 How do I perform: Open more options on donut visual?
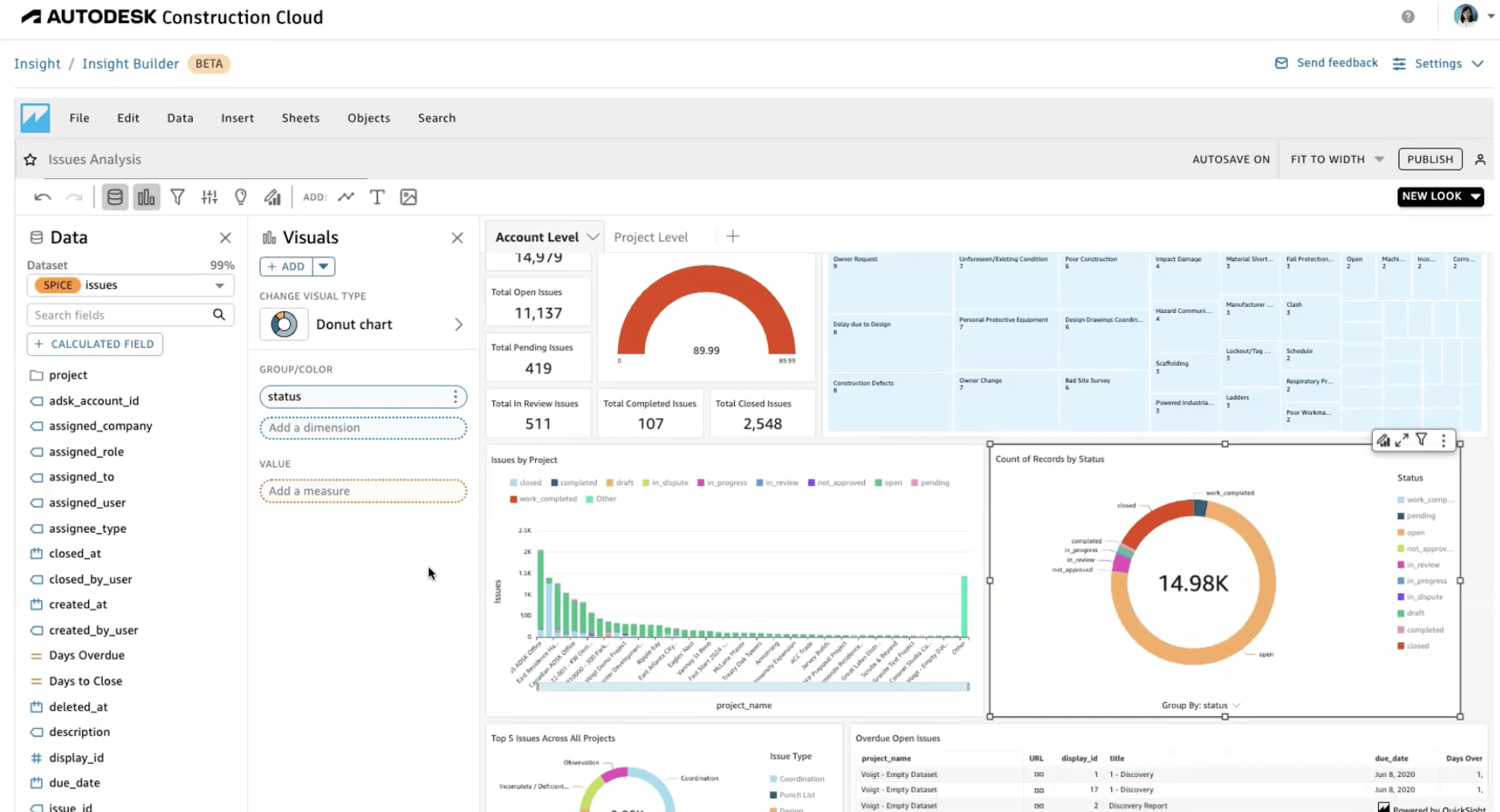pos(1444,440)
